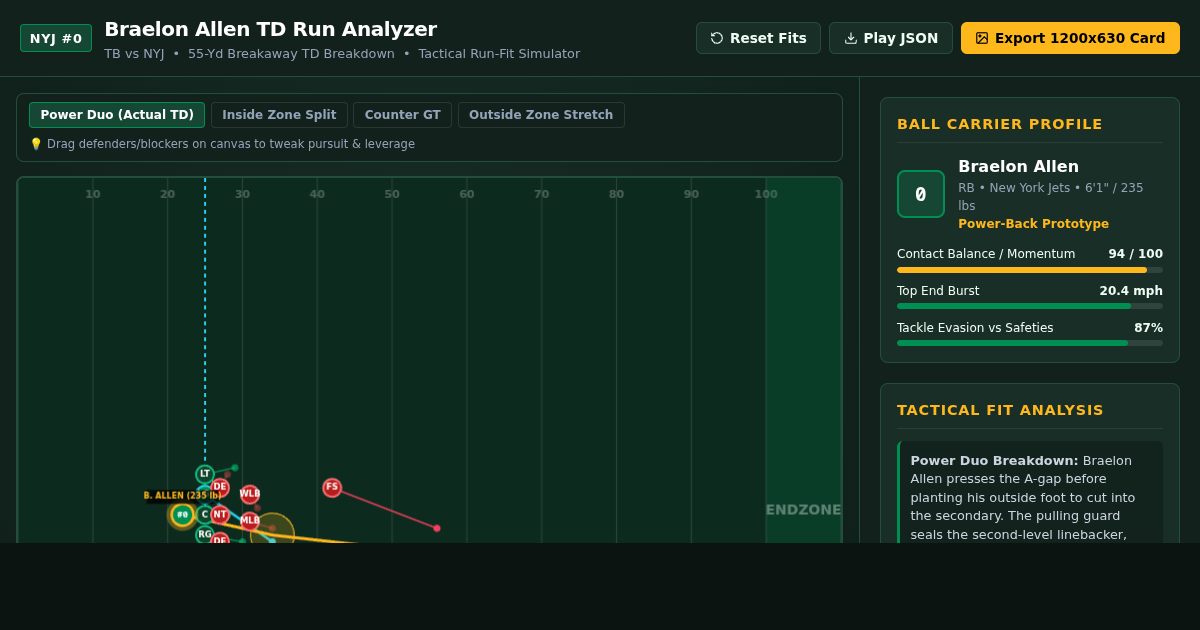This screenshot has height=630, width=1200.
Task: Open the Outside Zone Stretch tab
Action: click(541, 115)
